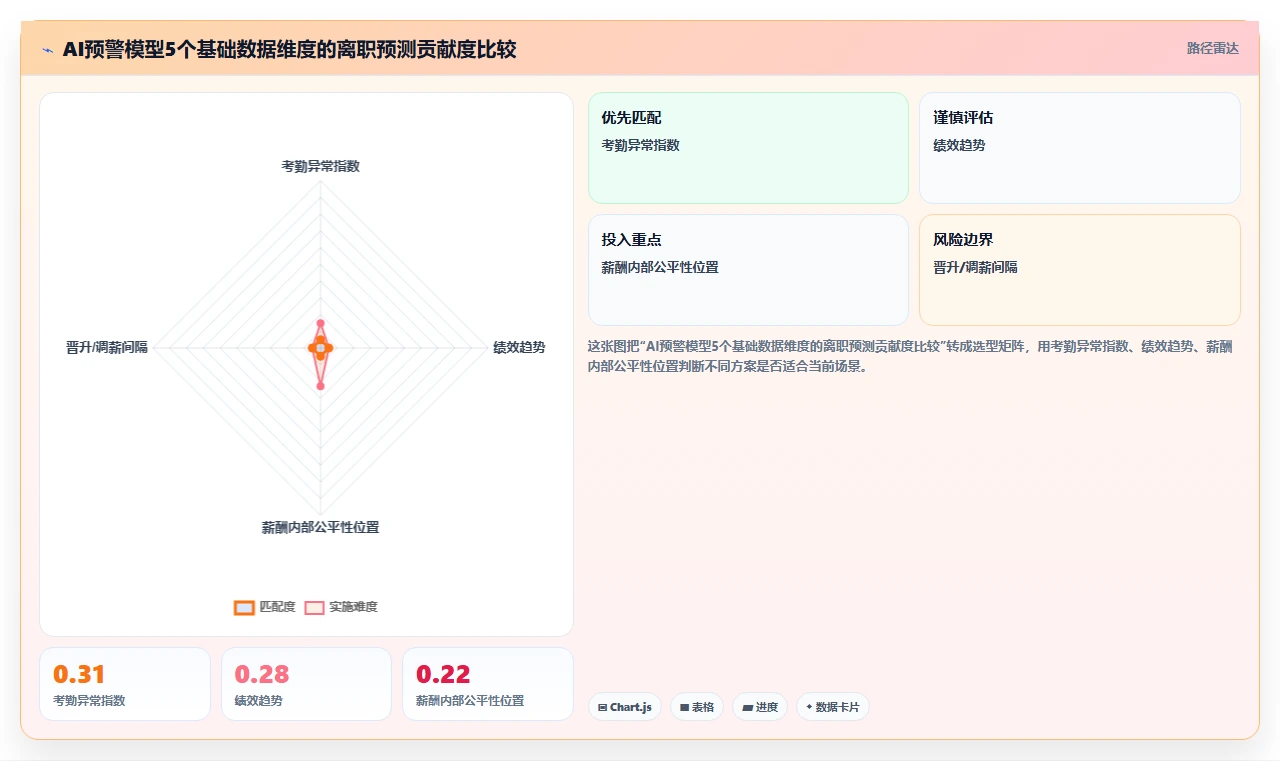Viewport: 1280px width, 761px height.
Task: Open the 投入重点 card
Action: [x=748, y=270]
